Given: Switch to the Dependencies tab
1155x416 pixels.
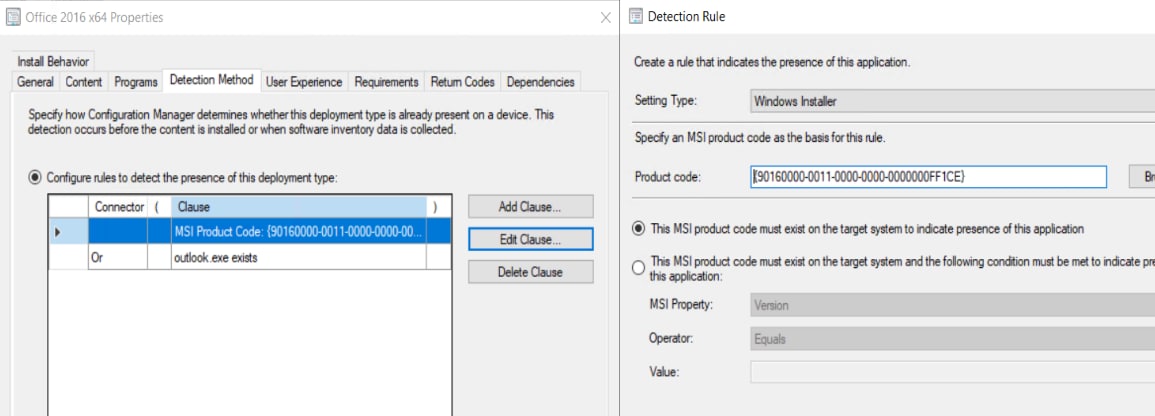Looking at the screenshot, I should (x=541, y=82).
